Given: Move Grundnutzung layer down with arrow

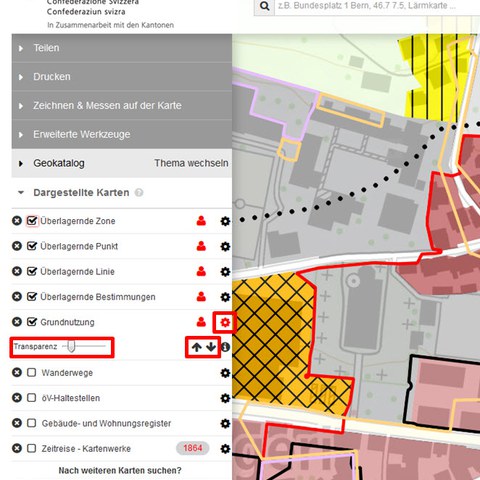Looking at the screenshot, I should pyautogui.click(x=211, y=347).
